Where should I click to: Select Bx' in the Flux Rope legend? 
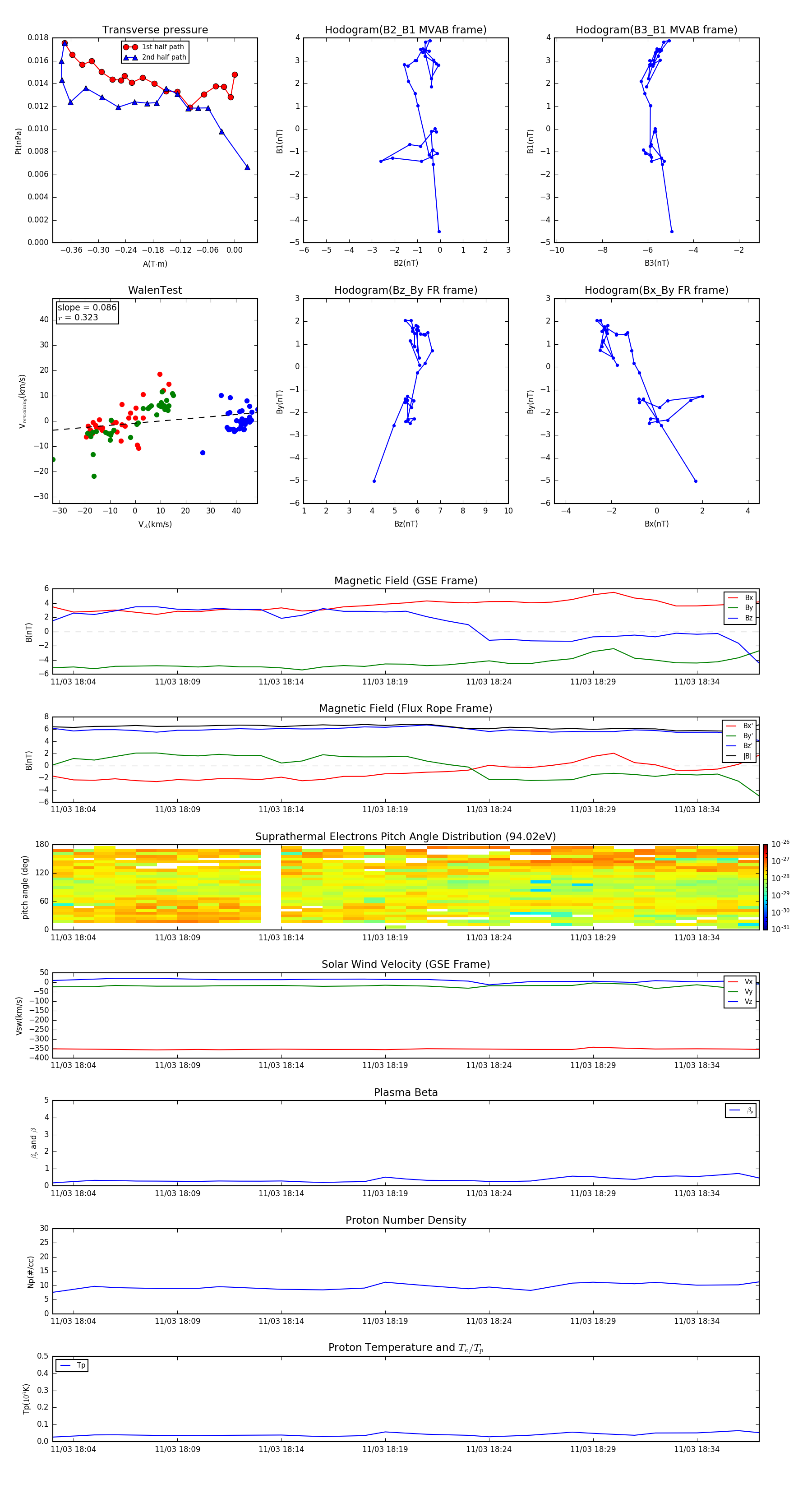[739, 726]
